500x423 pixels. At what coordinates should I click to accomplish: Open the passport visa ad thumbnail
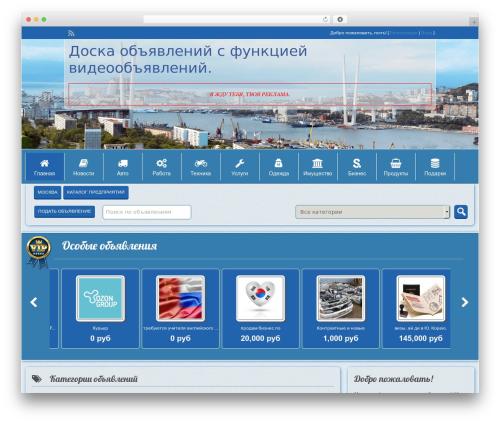tap(421, 298)
